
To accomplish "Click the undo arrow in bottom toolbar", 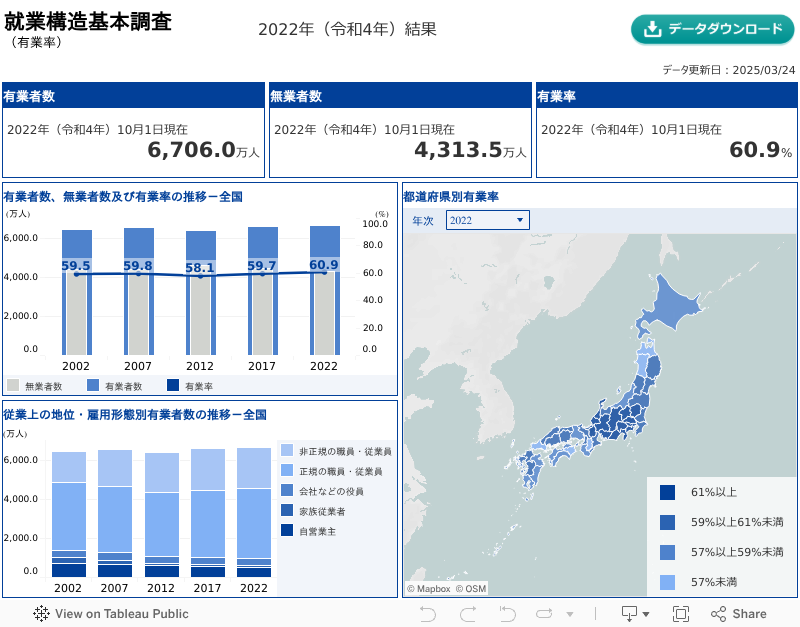I will pos(428,614).
